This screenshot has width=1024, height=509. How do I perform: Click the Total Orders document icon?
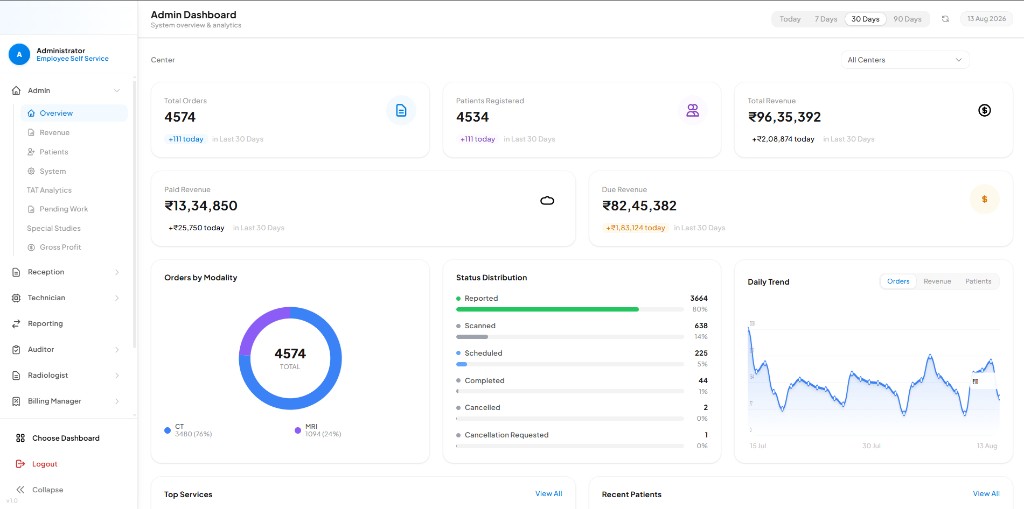point(401,110)
